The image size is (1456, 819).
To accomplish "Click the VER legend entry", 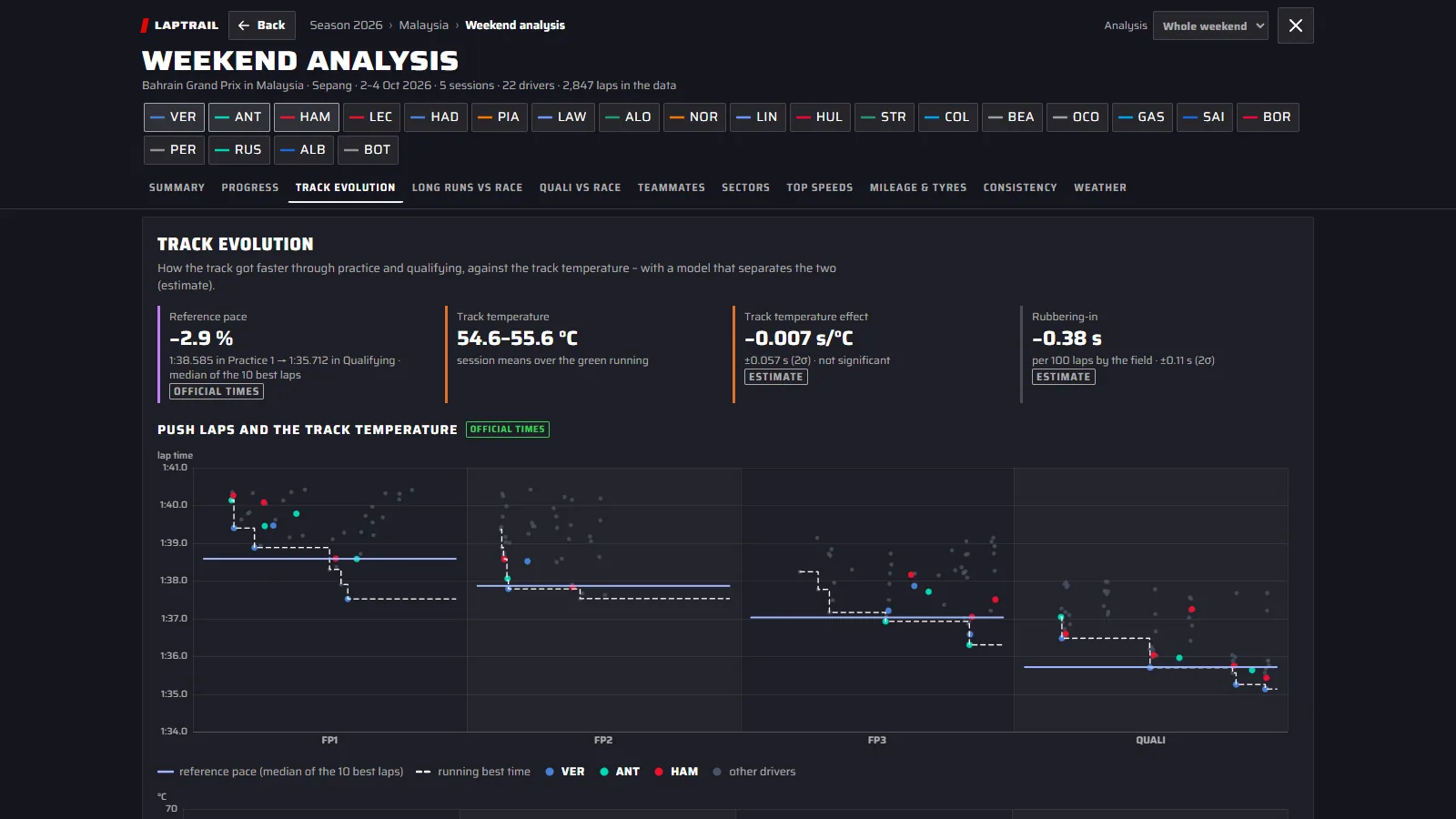I will [x=565, y=772].
